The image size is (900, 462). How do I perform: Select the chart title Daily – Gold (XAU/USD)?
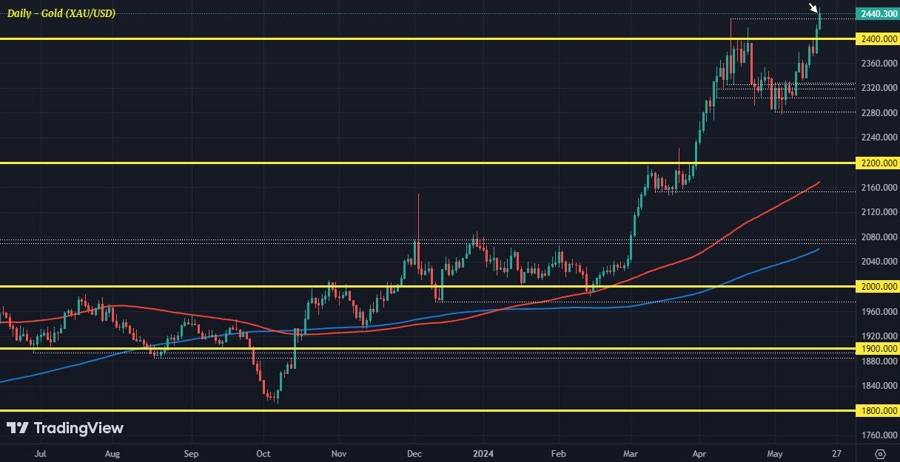[61, 13]
